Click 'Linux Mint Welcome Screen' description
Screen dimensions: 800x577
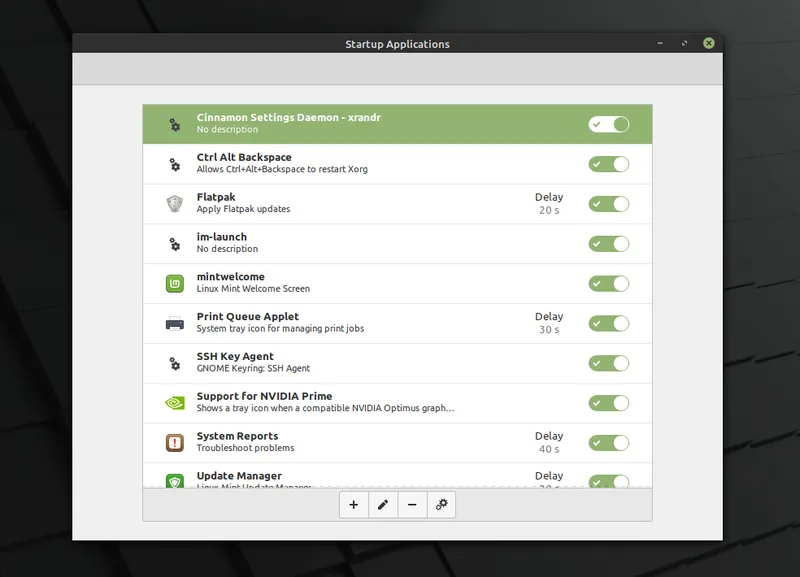click(253, 289)
